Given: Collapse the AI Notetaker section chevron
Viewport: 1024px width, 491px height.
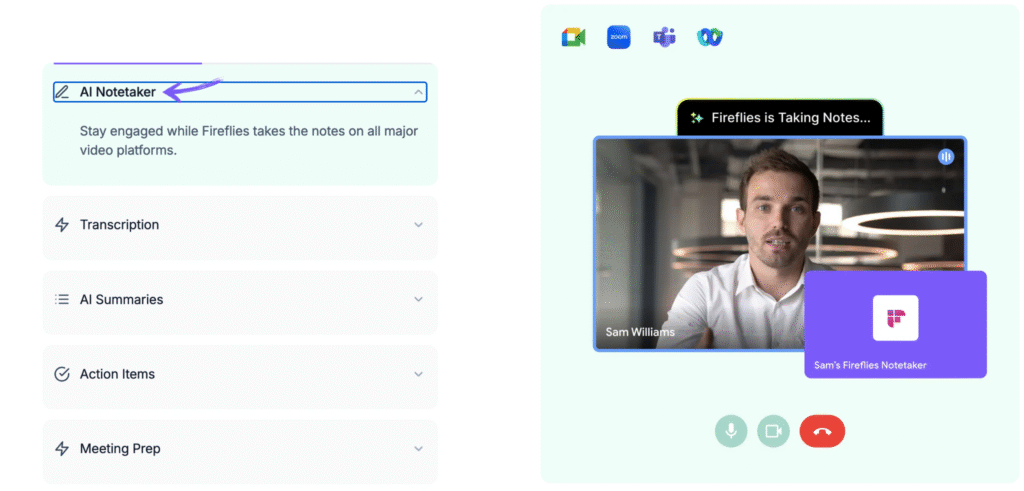Looking at the screenshot, I should 418,92.
